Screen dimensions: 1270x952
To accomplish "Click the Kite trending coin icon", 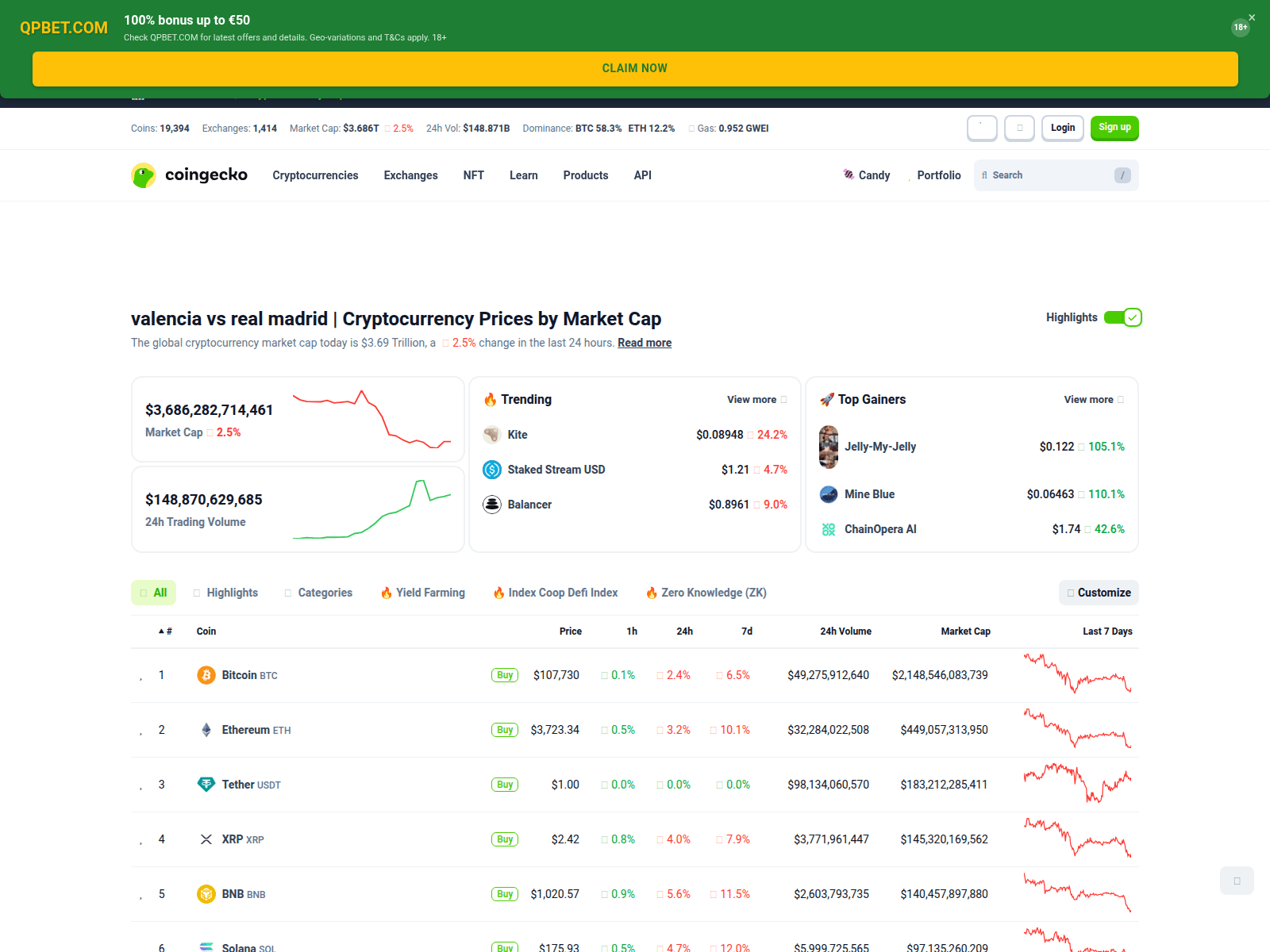I will [x=492, y=435].
